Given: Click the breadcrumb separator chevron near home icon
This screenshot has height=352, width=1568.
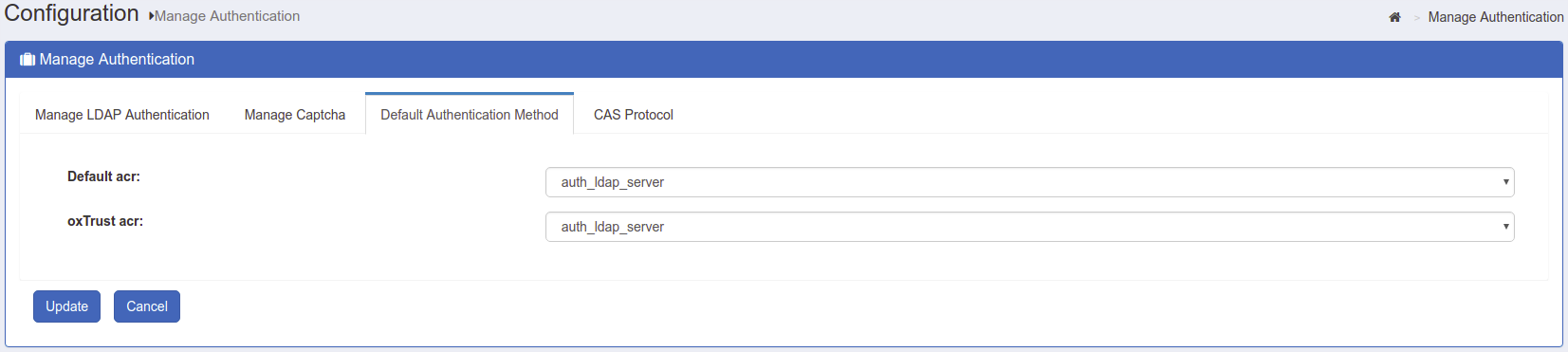Looking at the screenshot, I should point(1417,18).
